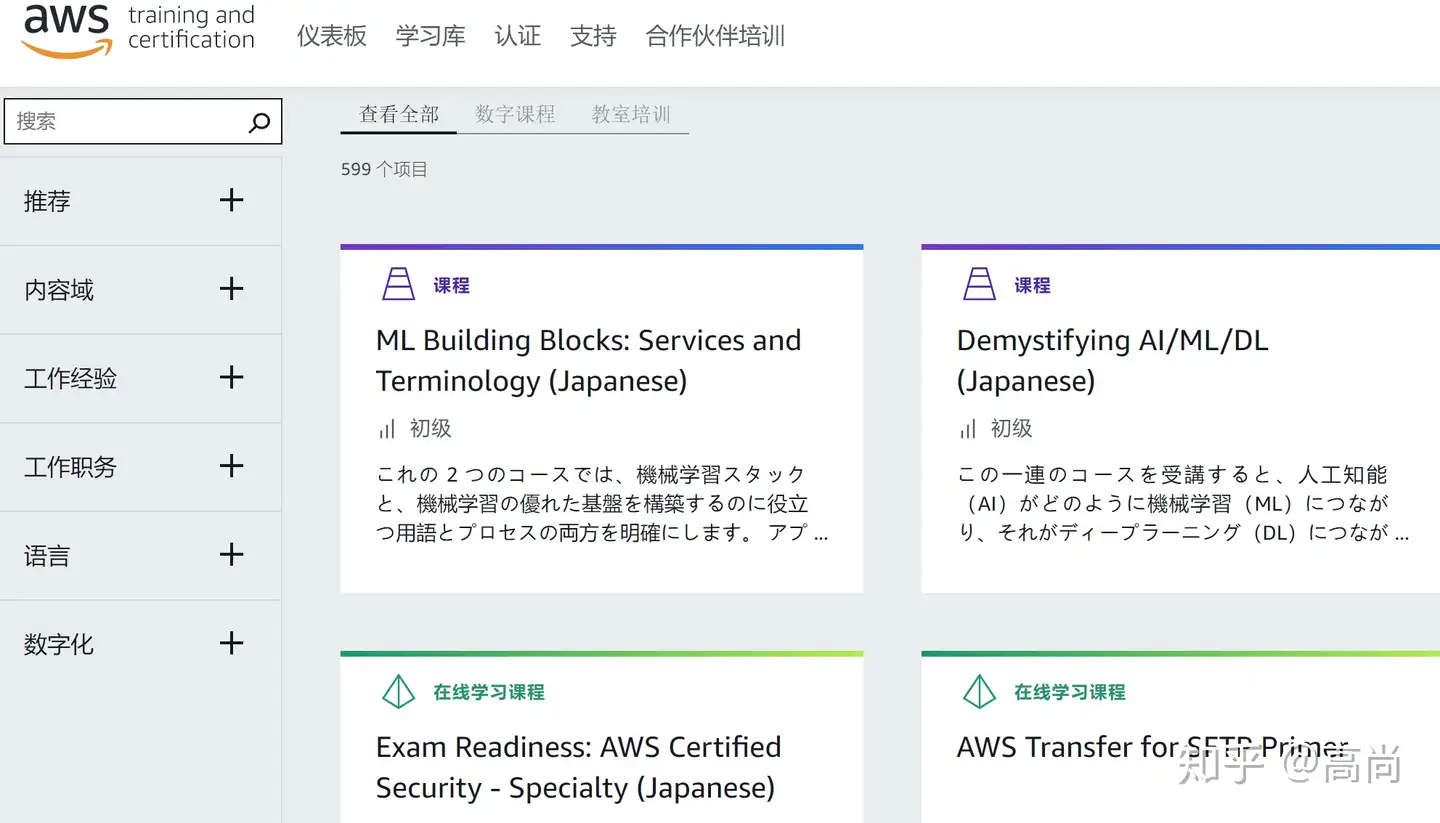Expand the 工作经验 filter section
The width and height of the screenshot is (1440, 823).
[x=231, y=377]
